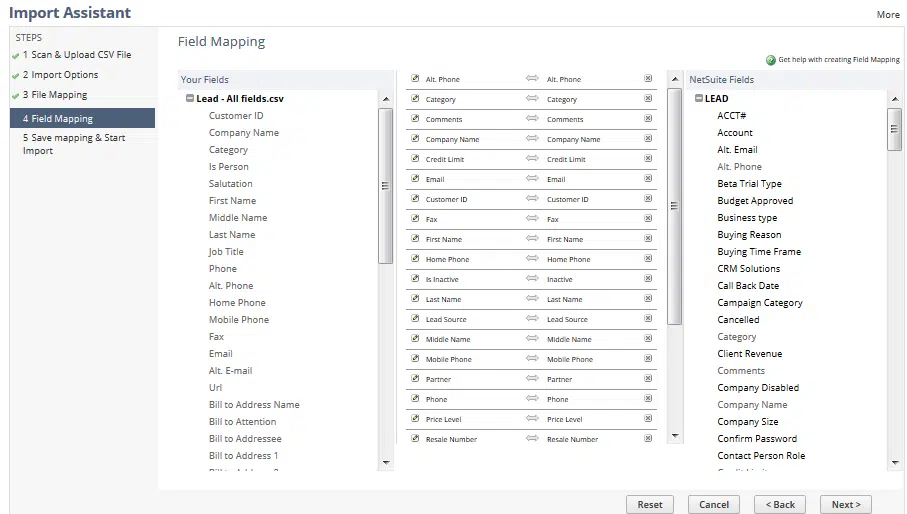Remove the Company Name mapping row
The width and height of the screenshot is (907, 514).
(648, 138)
